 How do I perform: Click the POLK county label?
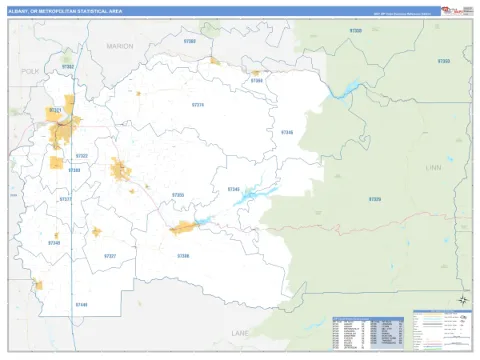point(30,71)
